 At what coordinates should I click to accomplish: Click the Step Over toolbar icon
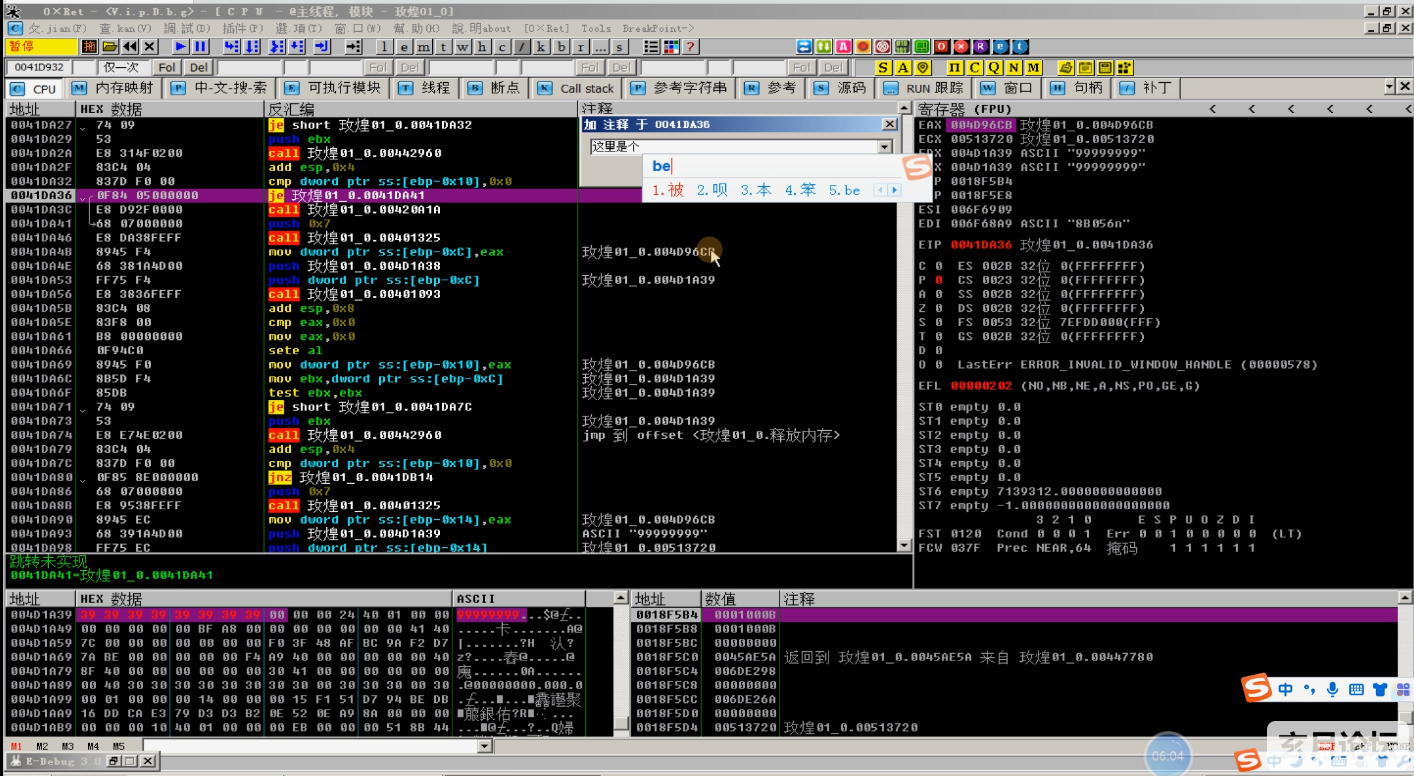point(252,47)
